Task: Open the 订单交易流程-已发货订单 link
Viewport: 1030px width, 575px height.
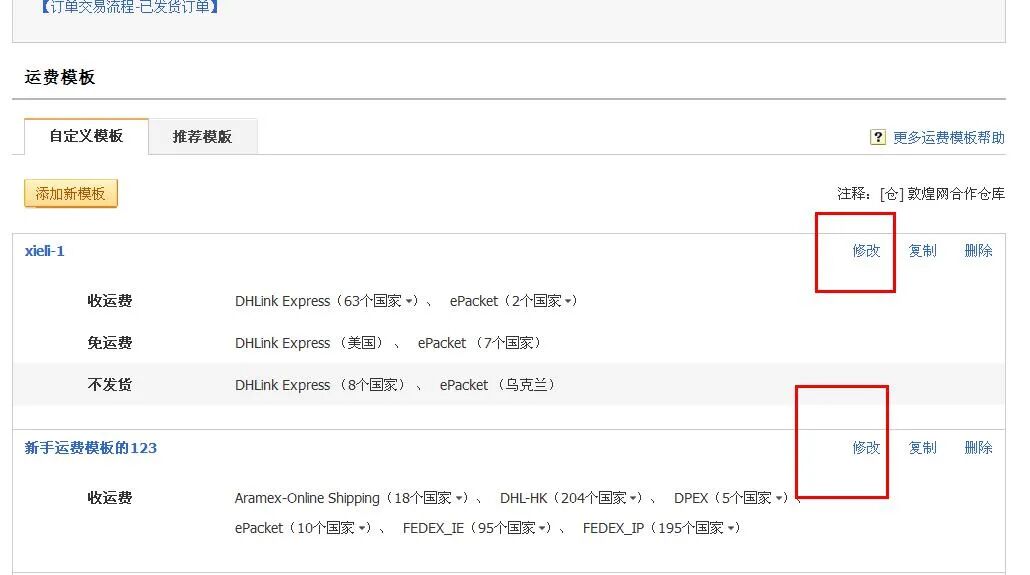Action: pyautogui.click(x=129, y=7)
